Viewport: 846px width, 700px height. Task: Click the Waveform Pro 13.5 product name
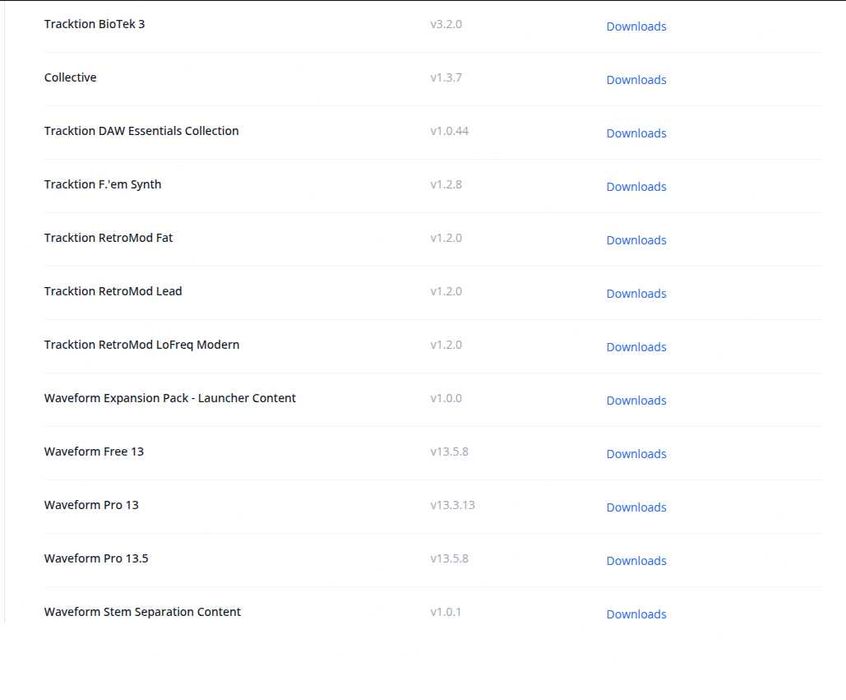pos(96,558)
